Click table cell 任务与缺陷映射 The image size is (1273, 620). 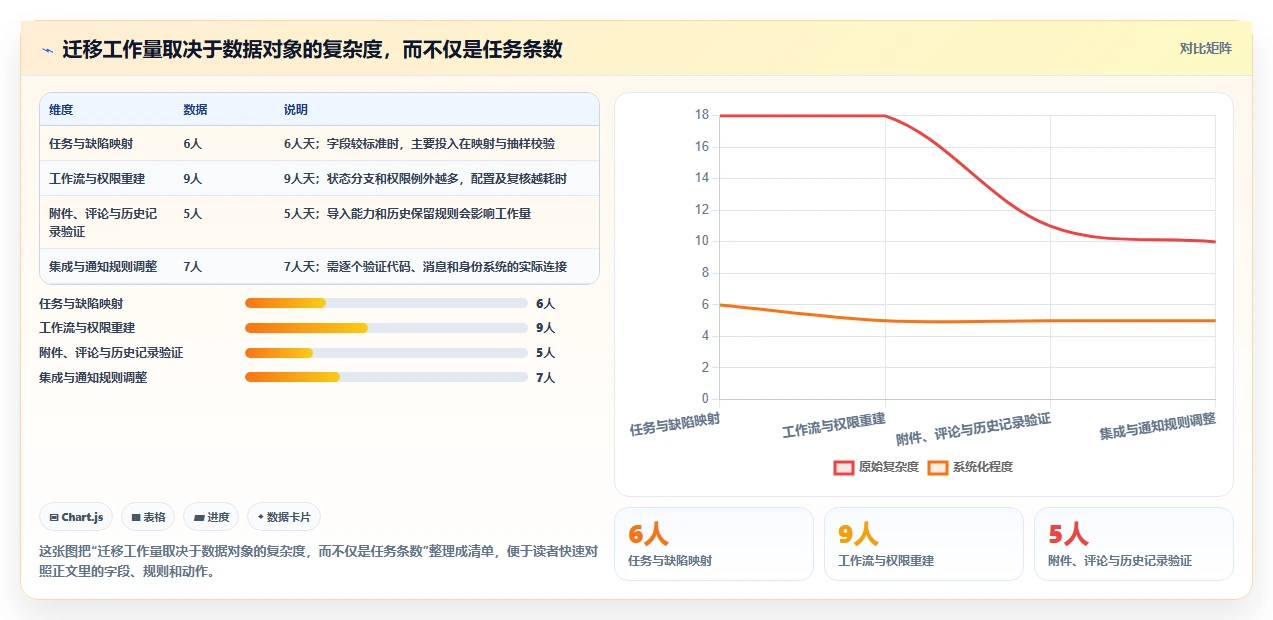[90, 143]
